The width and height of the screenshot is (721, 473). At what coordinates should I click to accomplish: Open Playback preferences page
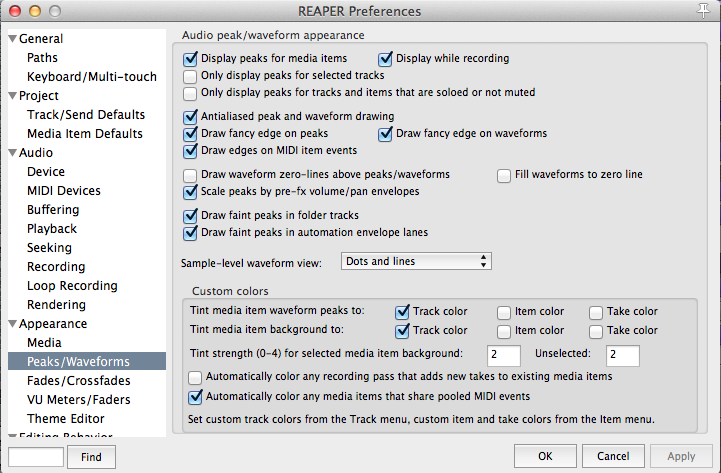(x=52, y=229)
